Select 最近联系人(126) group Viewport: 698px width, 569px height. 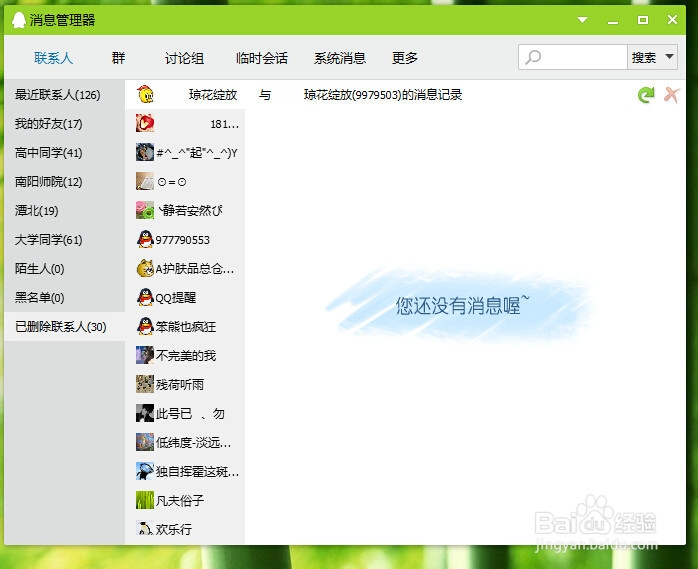(x=65, y=95)
